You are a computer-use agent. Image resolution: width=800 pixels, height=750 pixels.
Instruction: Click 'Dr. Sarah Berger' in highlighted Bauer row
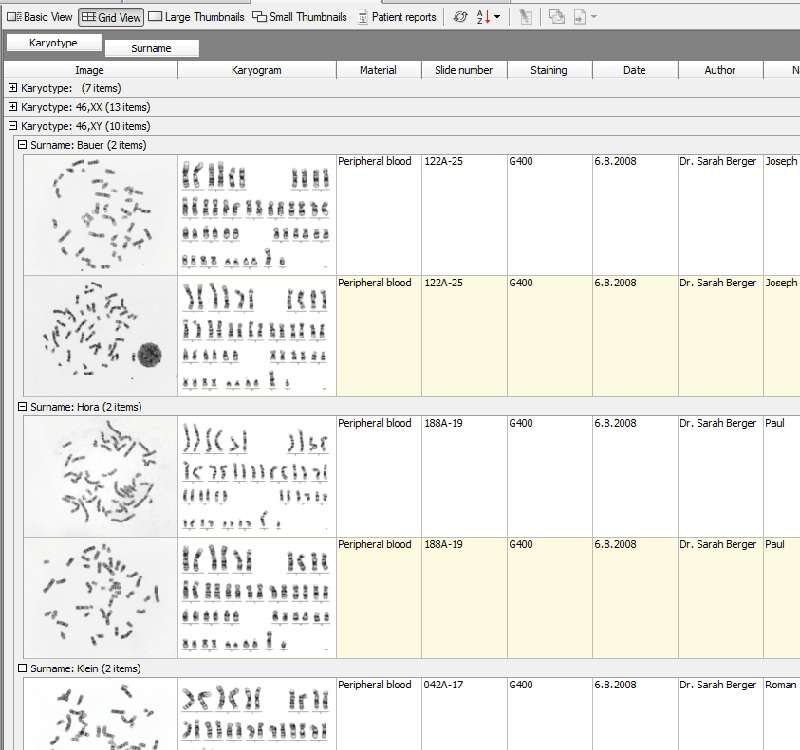[717, 283]
